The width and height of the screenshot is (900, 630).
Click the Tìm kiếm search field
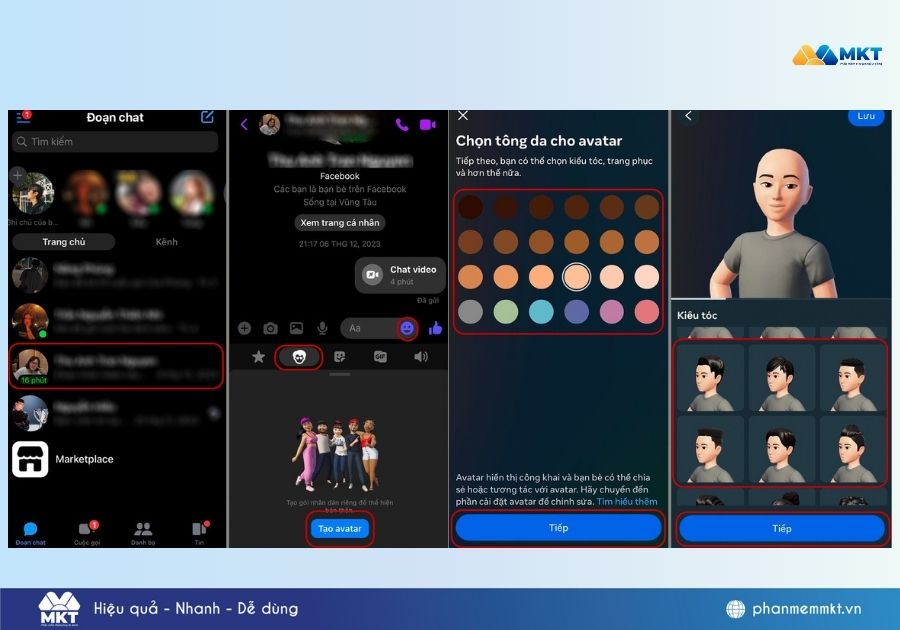pyautogui.click(x=115, y=142)
